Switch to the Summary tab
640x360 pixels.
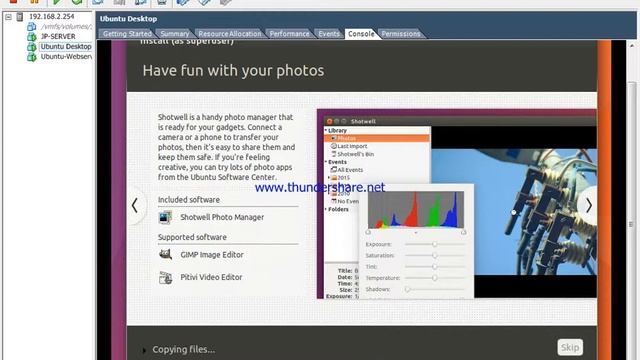coord(175,34)
